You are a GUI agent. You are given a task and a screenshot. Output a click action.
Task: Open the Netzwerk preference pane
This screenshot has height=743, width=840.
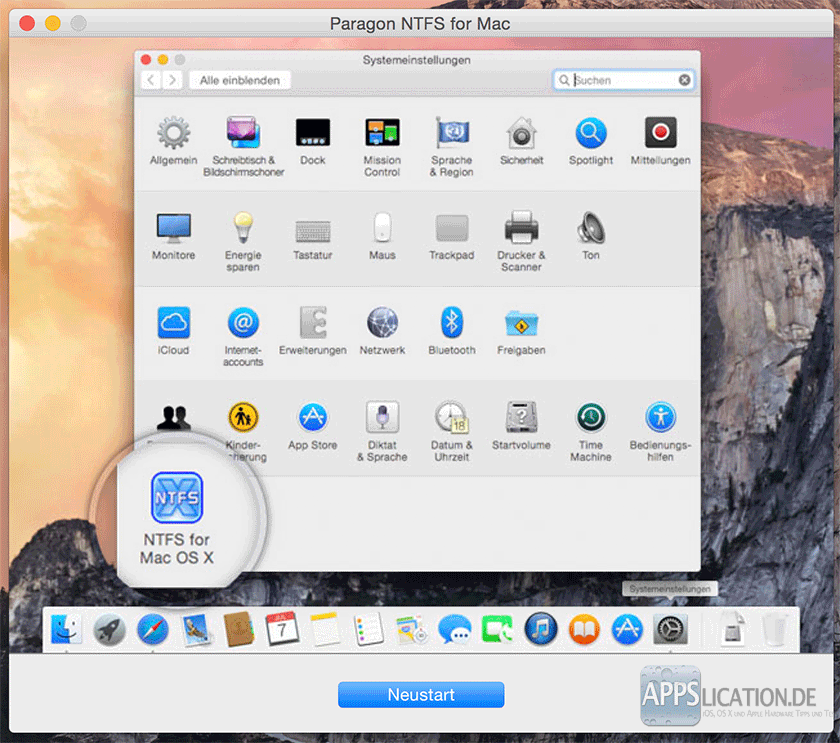(382, 331)
